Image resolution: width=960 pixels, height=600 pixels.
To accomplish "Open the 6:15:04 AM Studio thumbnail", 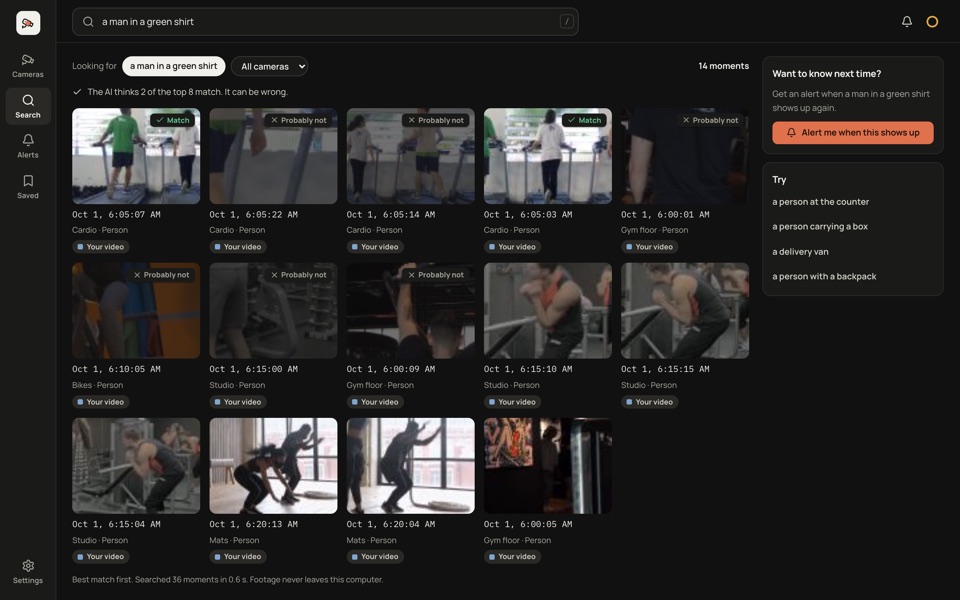I will tap(136, 465).
